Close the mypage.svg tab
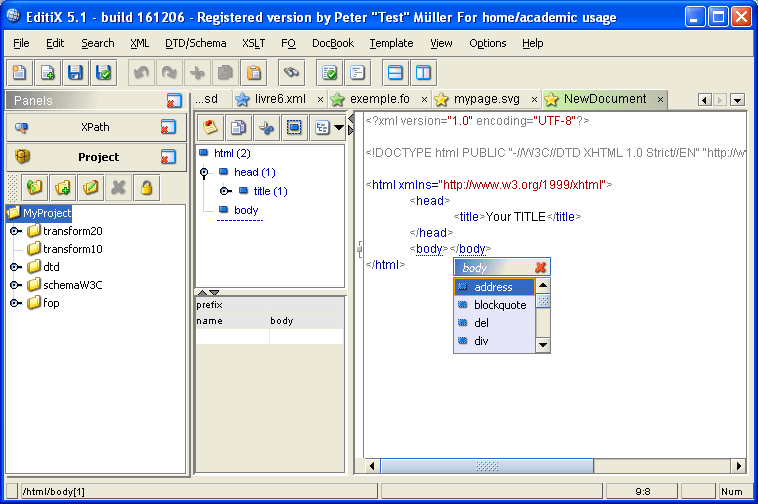The height and width of the screenshot is (504, 758). [x=534, y=100]
